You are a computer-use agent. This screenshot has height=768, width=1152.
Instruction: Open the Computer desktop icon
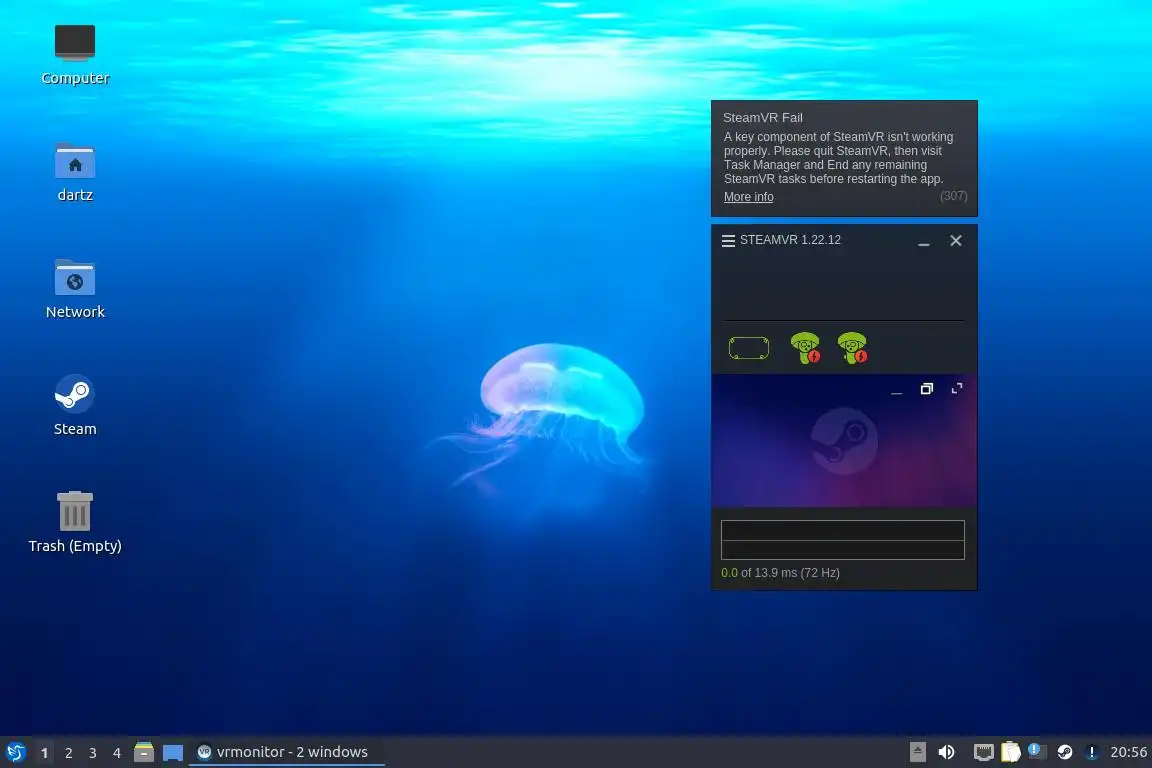point(75,54)
